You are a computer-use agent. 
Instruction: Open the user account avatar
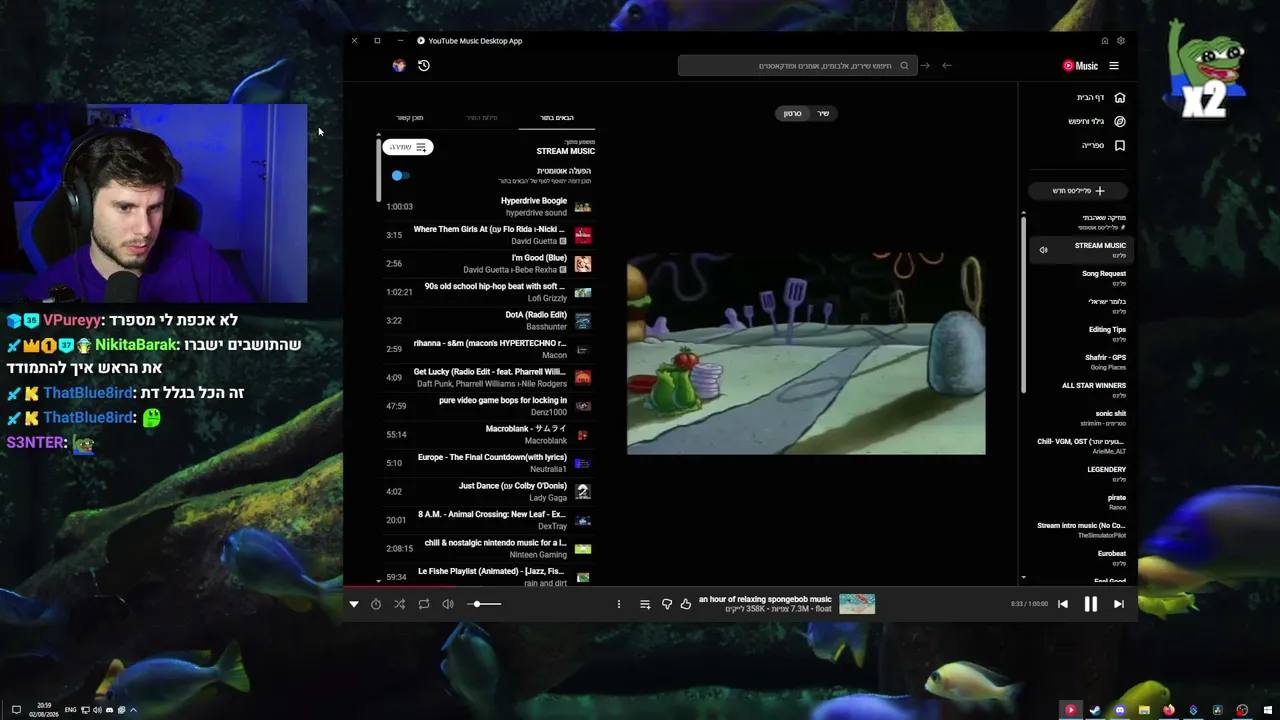click(x=399, y=66)
